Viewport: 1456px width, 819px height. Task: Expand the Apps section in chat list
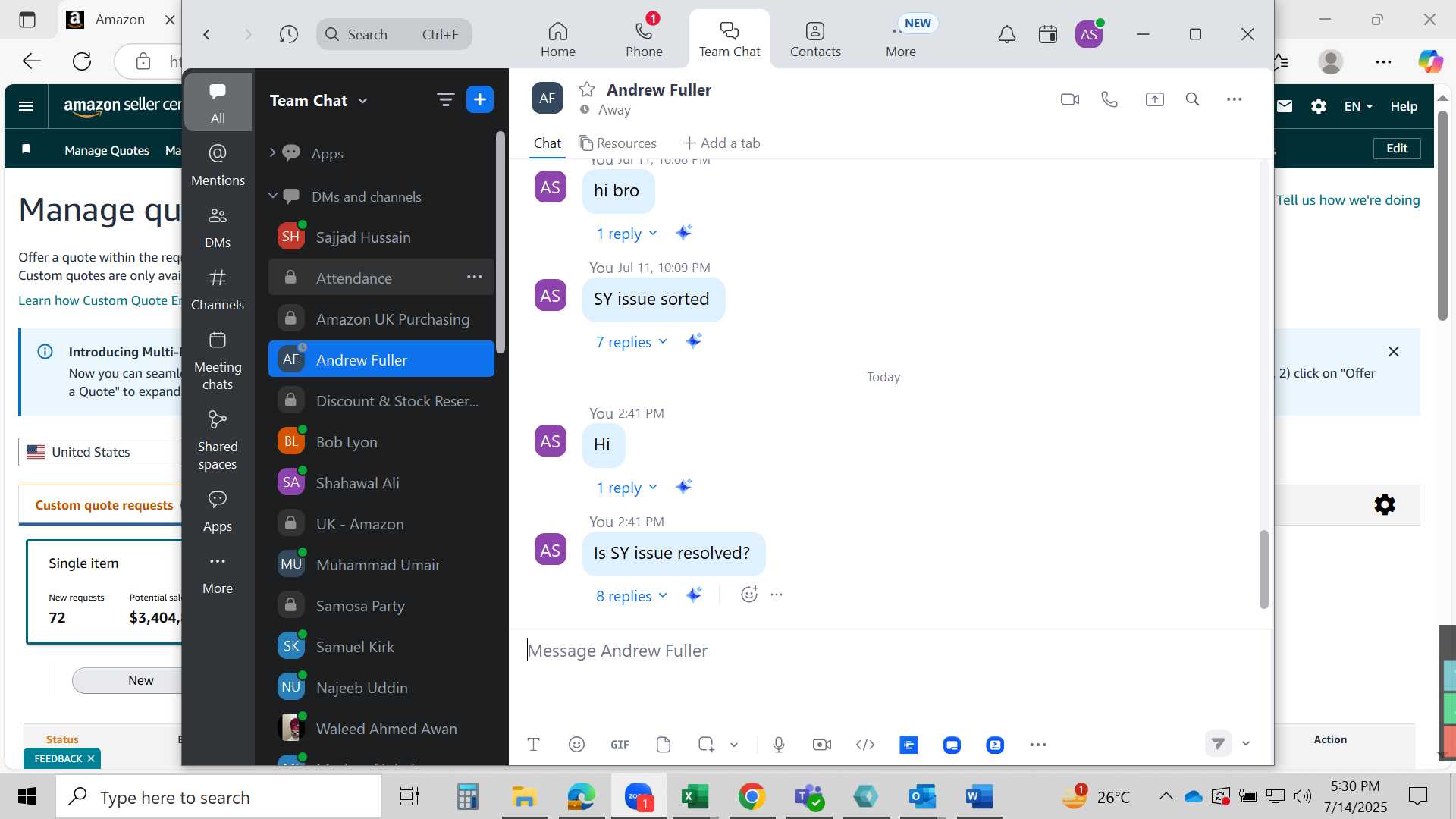point(272,153)
